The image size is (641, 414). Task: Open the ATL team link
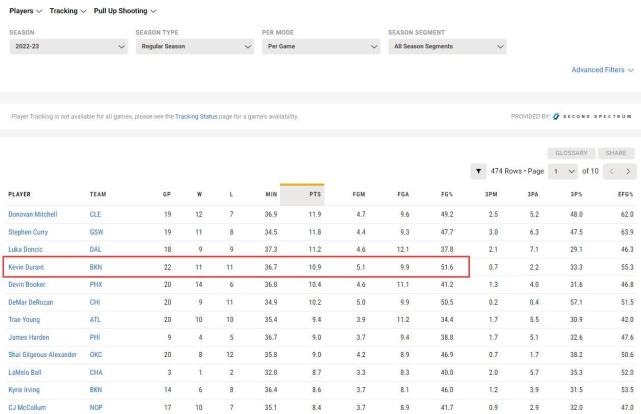point(95,320)
